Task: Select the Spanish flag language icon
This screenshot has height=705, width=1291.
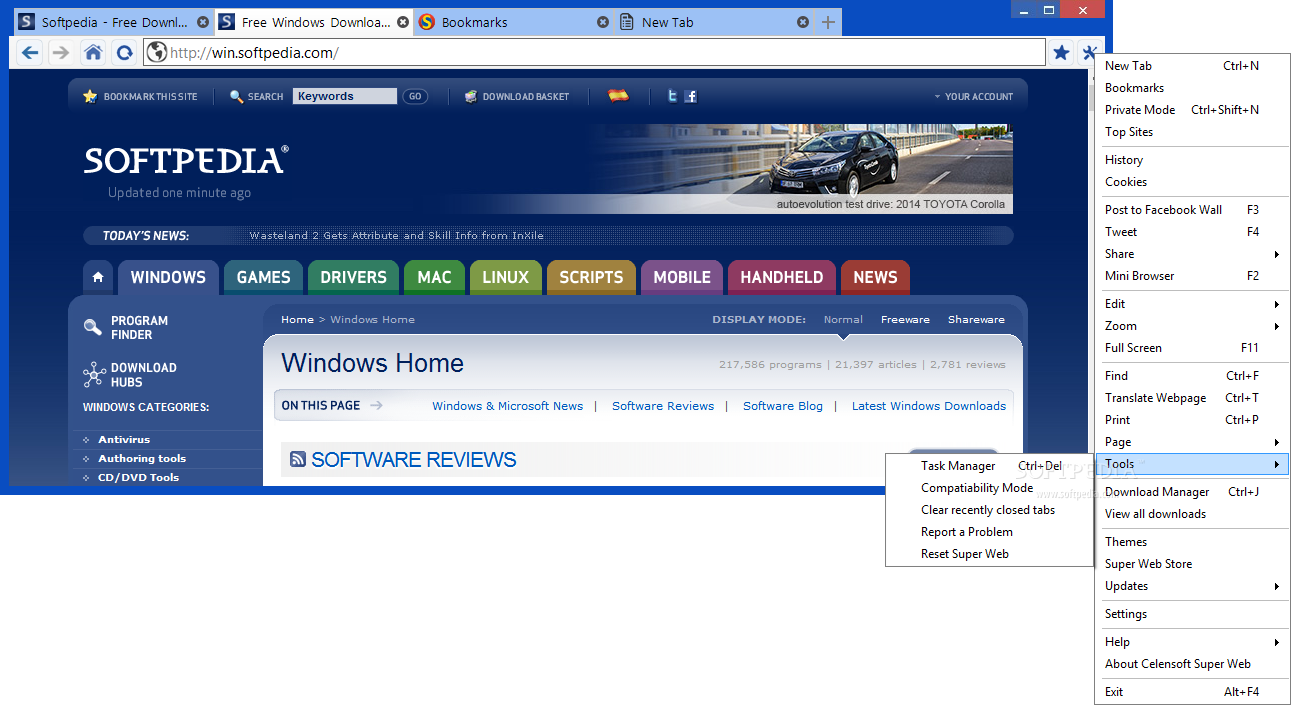Action: coord(619,96)
